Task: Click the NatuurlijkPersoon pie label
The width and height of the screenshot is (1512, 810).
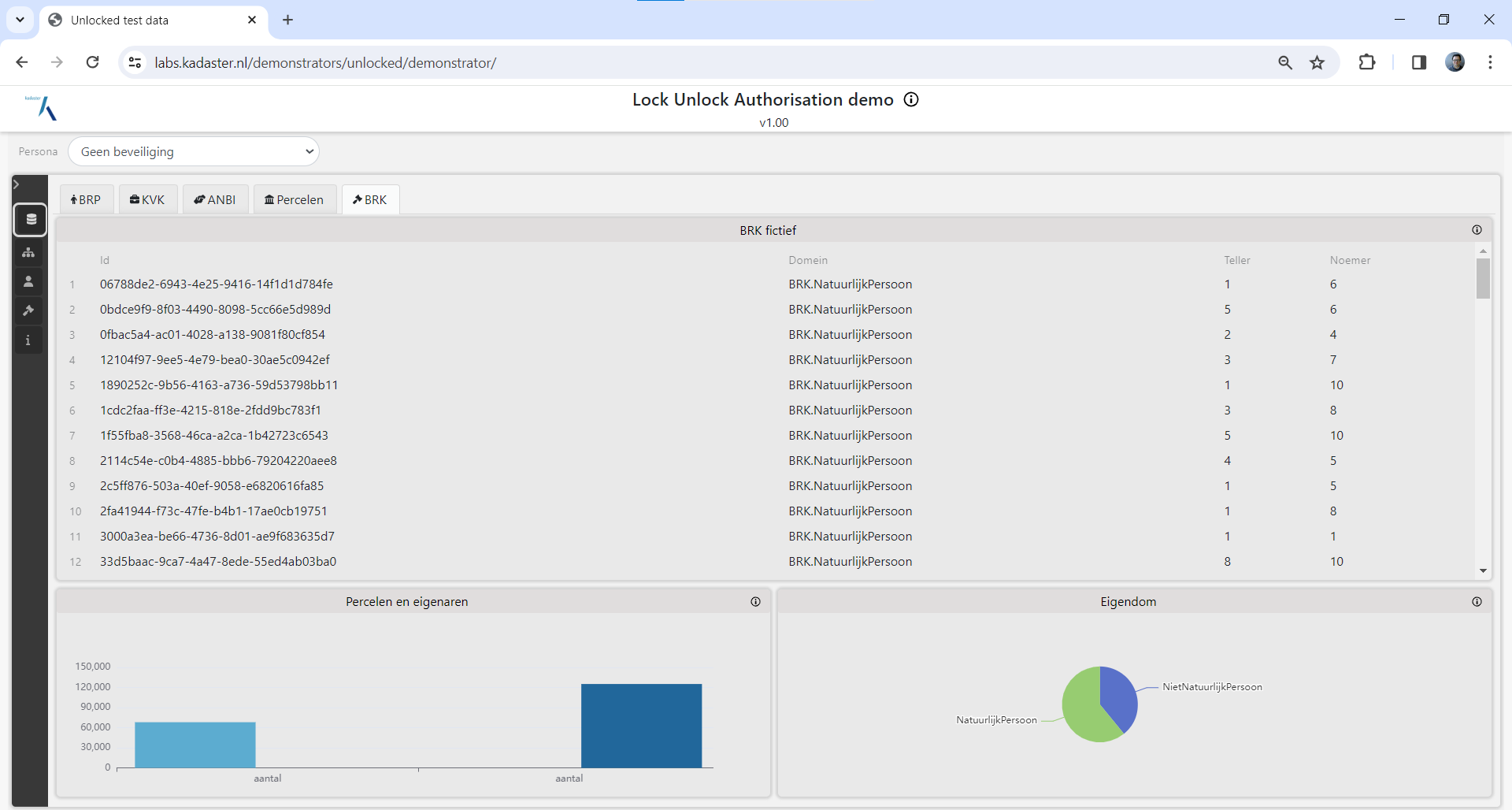Action: pyautogui.click(x=996, y=720)
